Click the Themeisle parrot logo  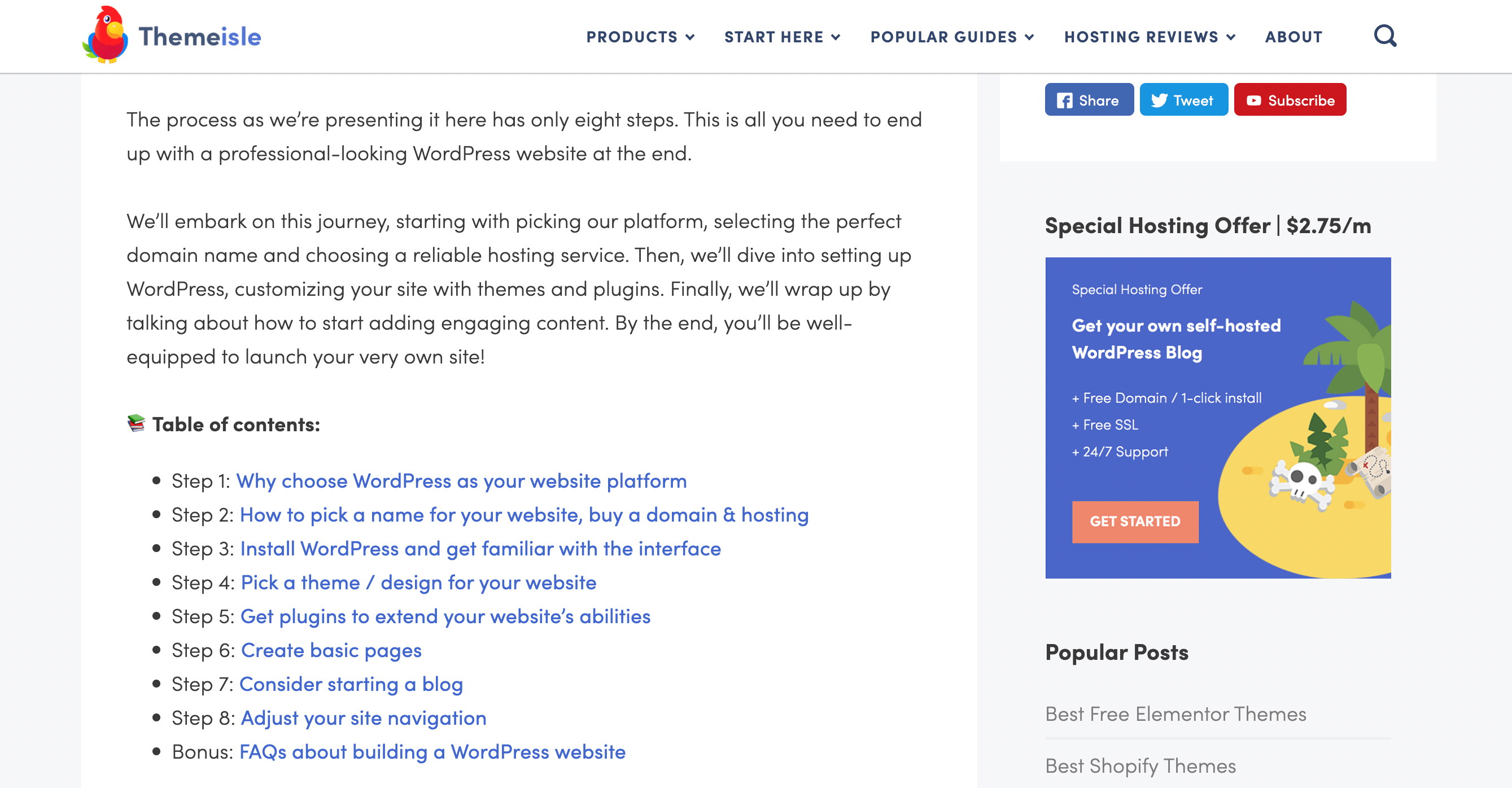point(107,35)
